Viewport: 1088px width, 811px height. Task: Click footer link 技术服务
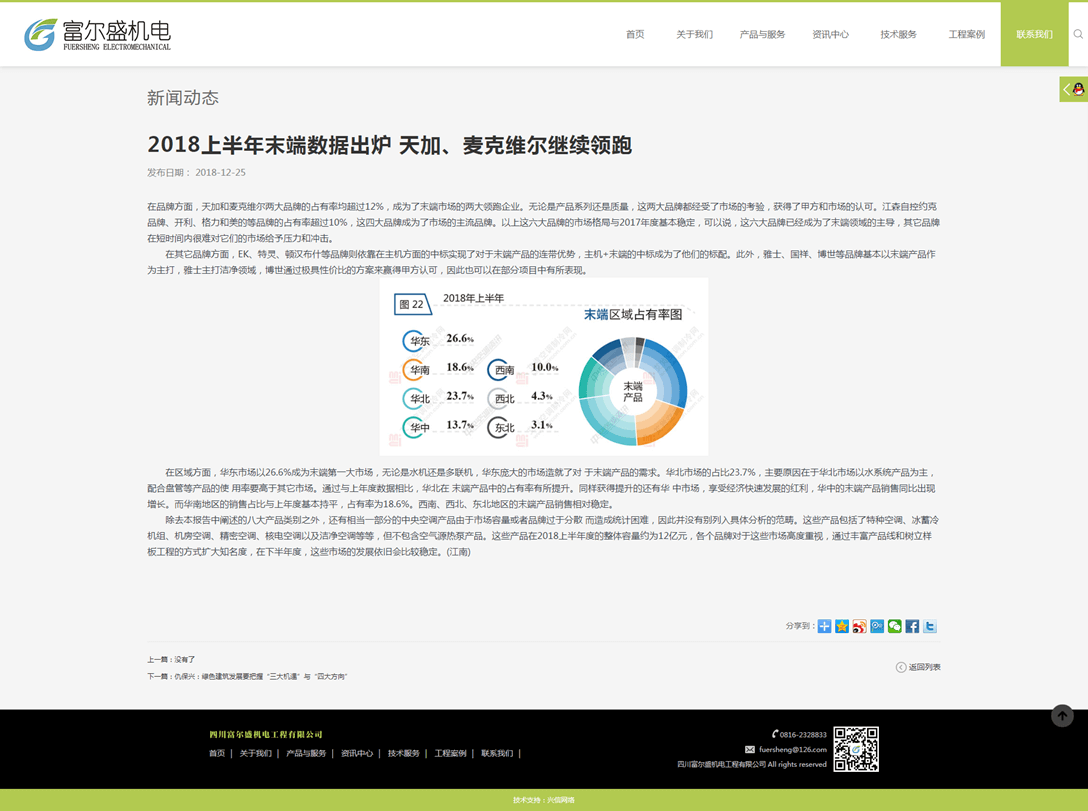click(404, 753)
